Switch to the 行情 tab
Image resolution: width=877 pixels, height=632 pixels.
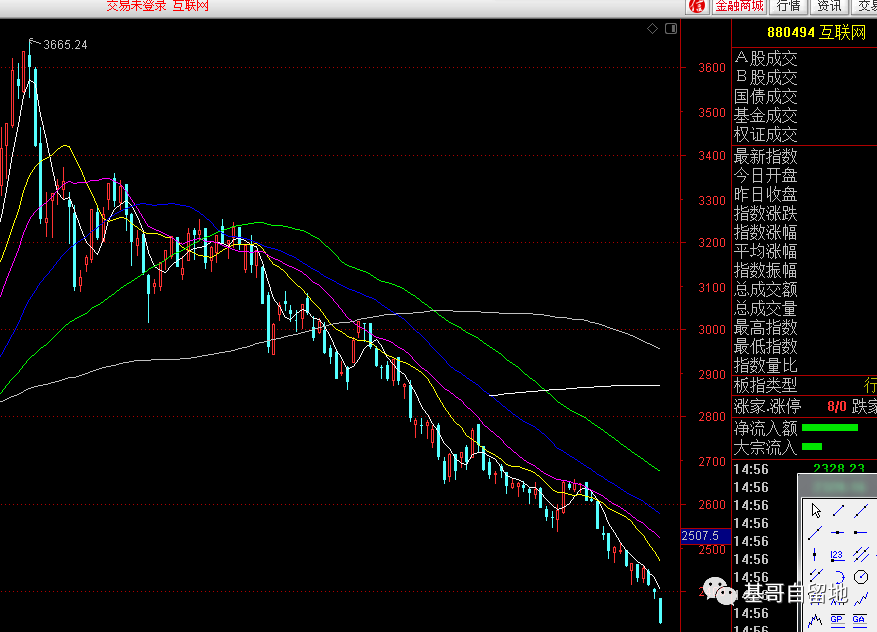pyautogui.click(x=789, y=6)
